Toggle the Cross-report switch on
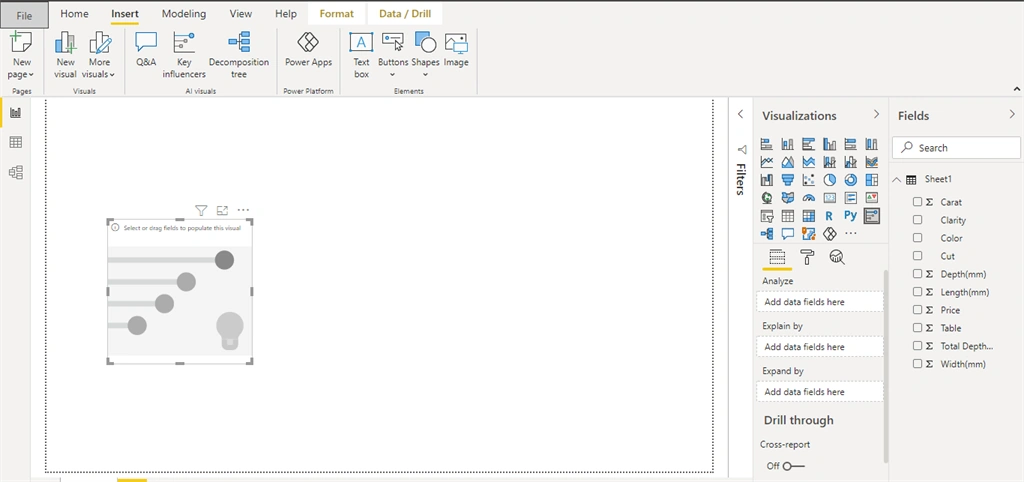 pos(793,466)
